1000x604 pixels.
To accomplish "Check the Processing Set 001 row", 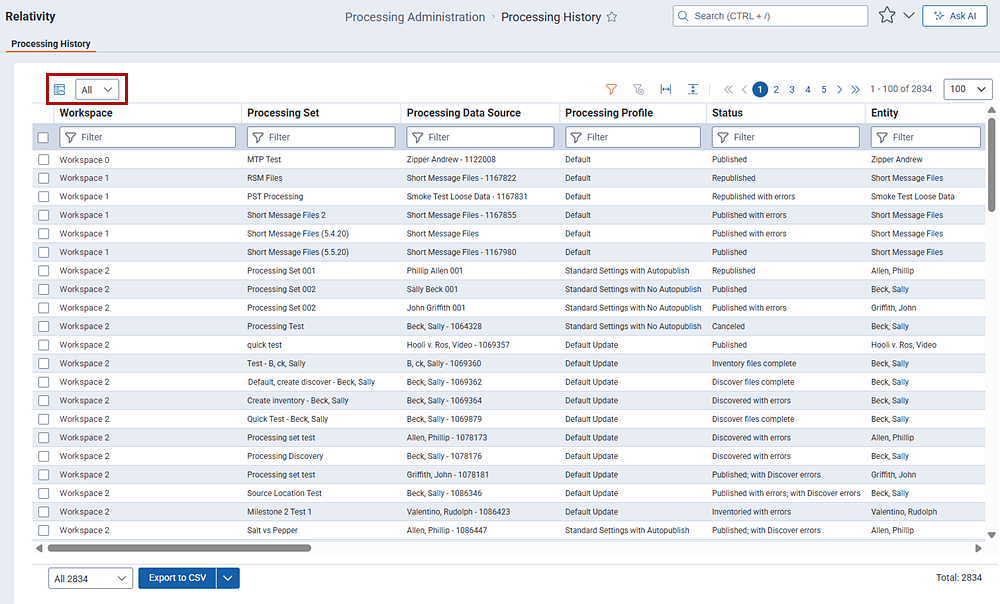I will pyautogui.click(x=43, y=270).
